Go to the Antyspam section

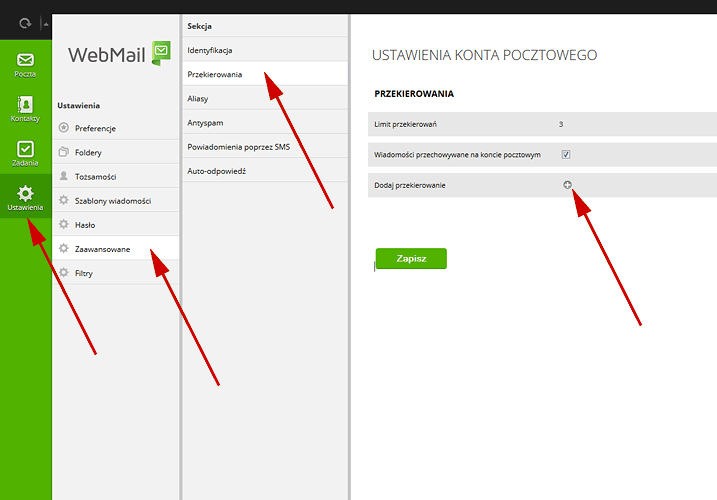265,123
